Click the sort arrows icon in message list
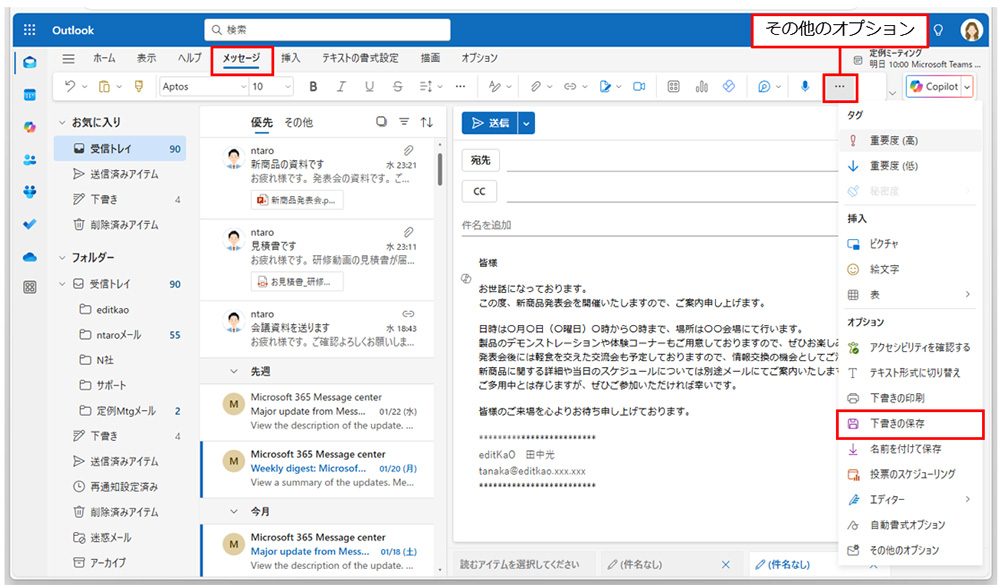This screenshot has width=1000, height=585. coord(427,122)
